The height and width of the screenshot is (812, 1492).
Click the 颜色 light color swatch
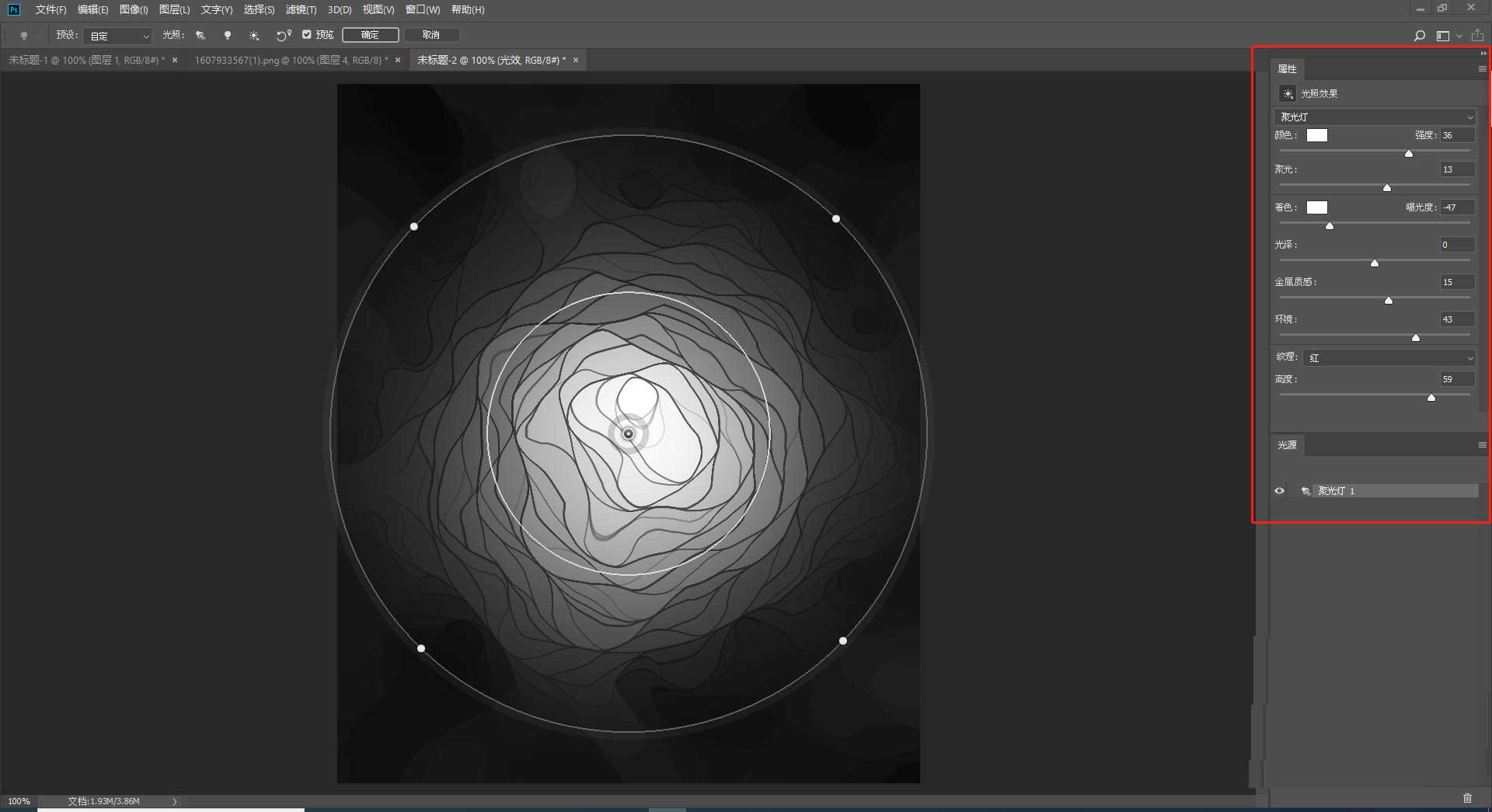point(1317,135)
